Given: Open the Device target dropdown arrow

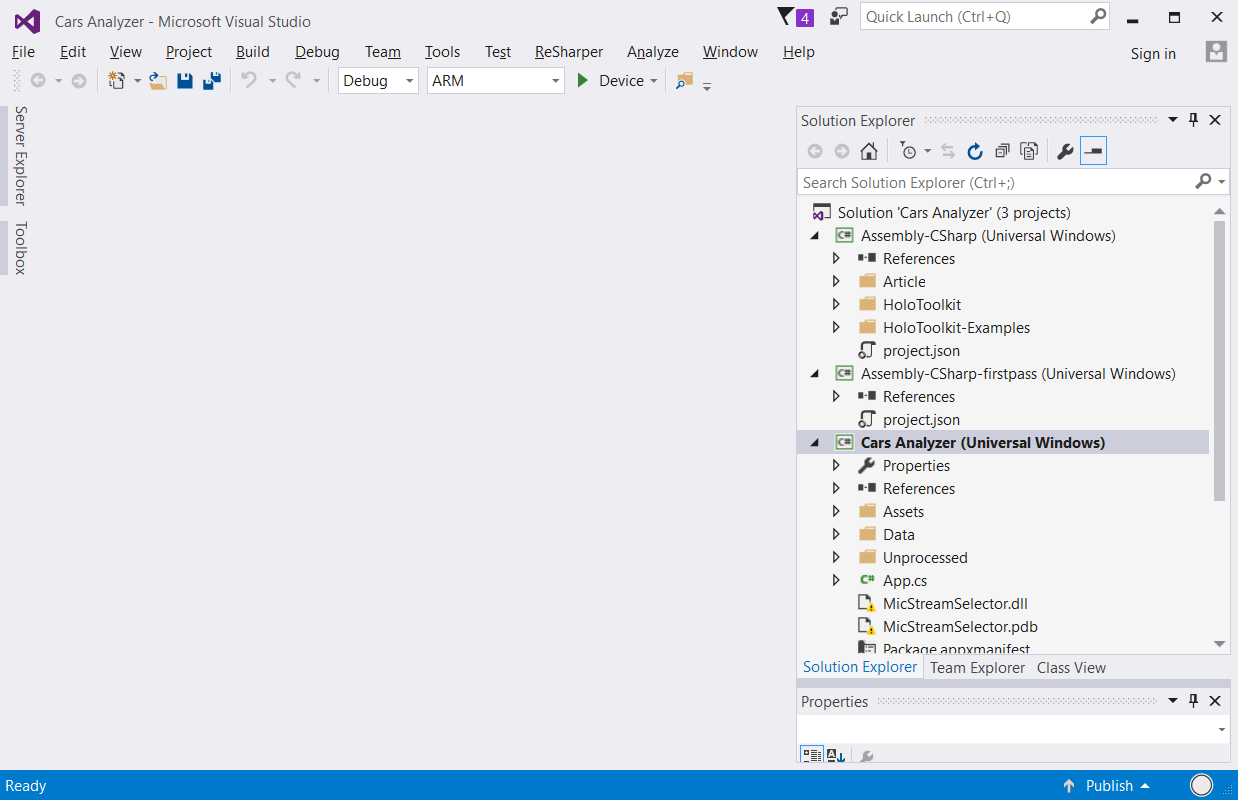Looking at the screenshot, I should 654,81.
